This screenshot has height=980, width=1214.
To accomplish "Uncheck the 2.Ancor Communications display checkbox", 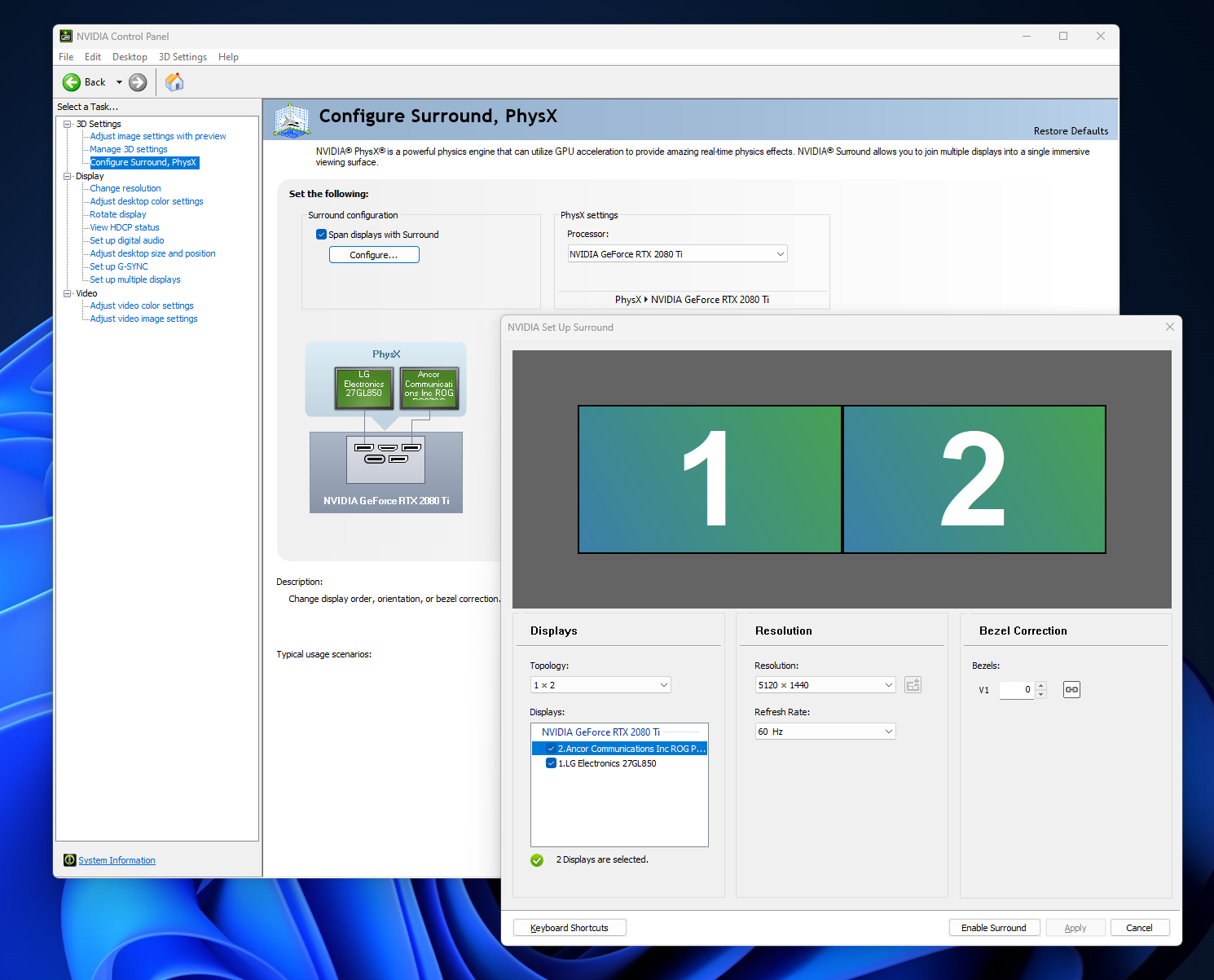I will click(552, 749).
